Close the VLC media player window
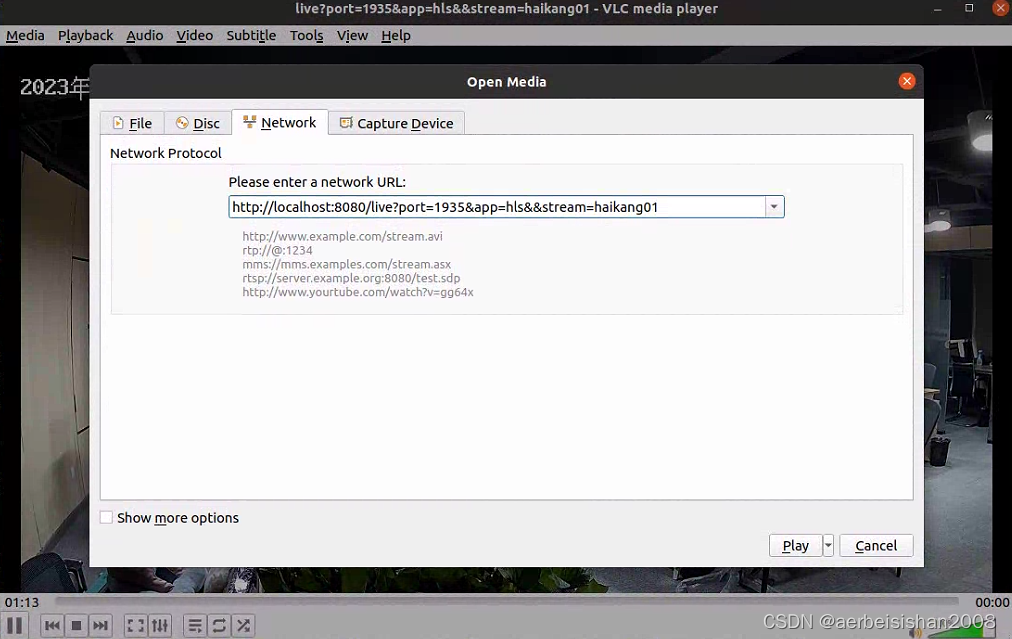Screen dimensions: 1012x639 1000,8
